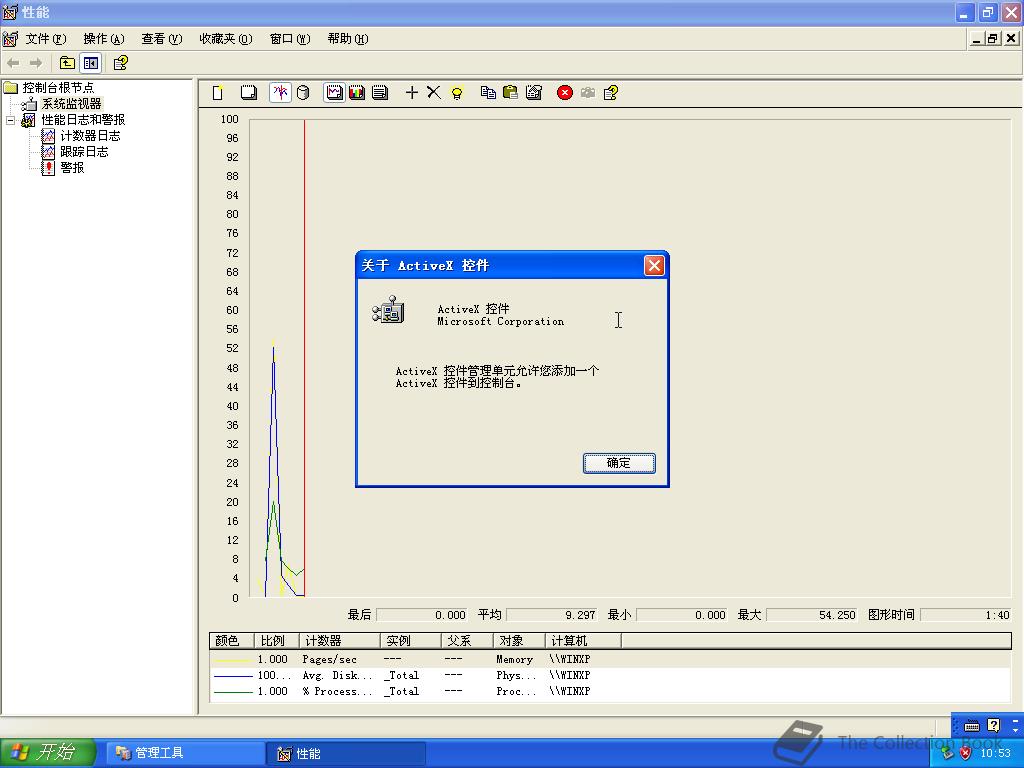
Task: Close the 关于 ActiveX 控件 dialog
Action: pos(654,265)
